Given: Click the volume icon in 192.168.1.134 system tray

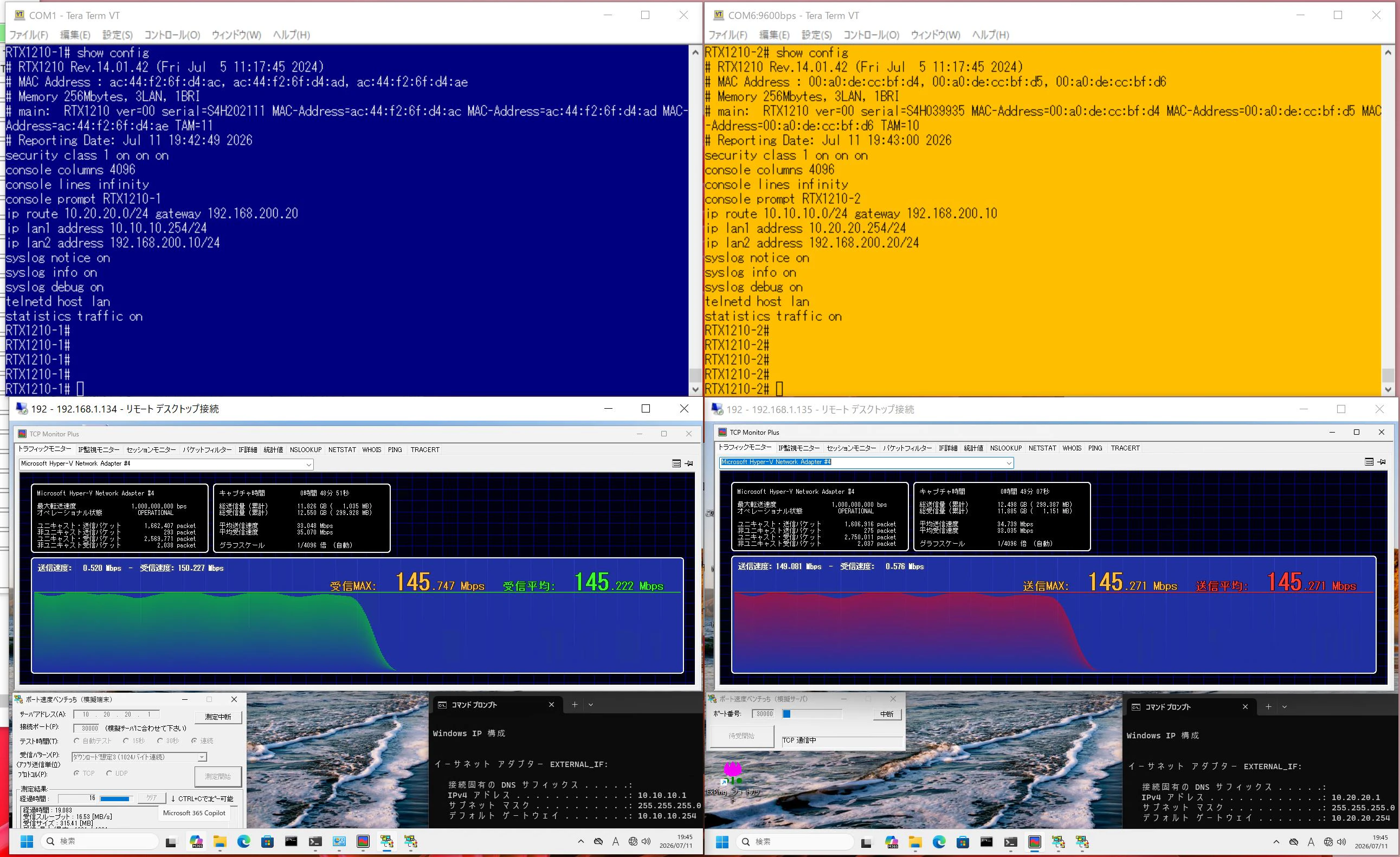Looking at the screenshot, I should 646,842.
